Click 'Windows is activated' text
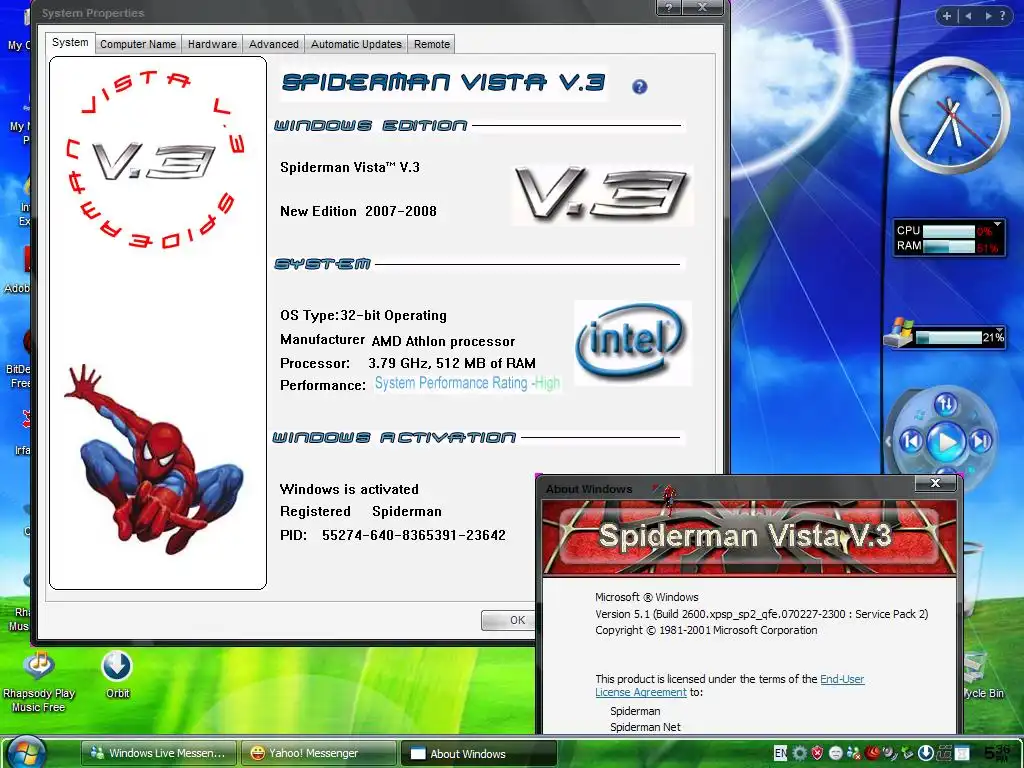This screenshot has height=768, width=1024. tap(349, 489)
